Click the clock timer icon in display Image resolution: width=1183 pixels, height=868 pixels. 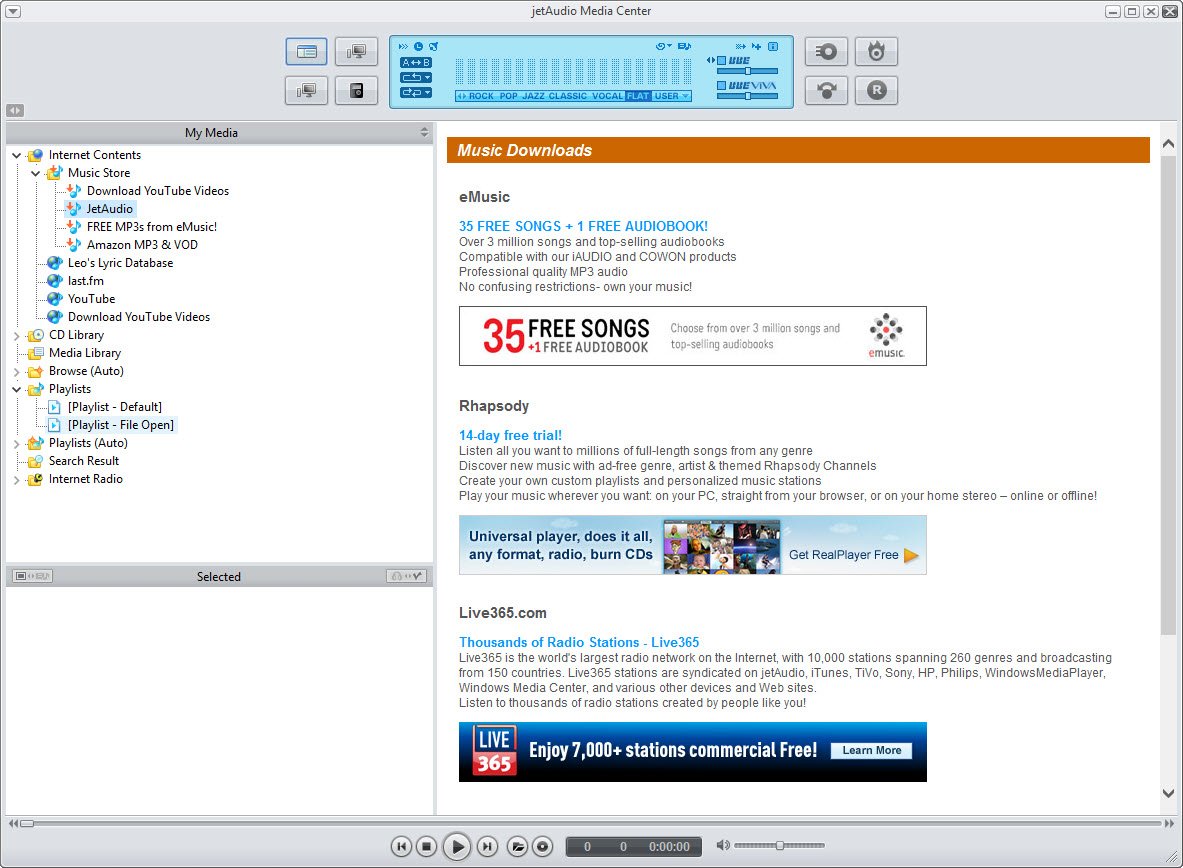click(x=419, y=47)
